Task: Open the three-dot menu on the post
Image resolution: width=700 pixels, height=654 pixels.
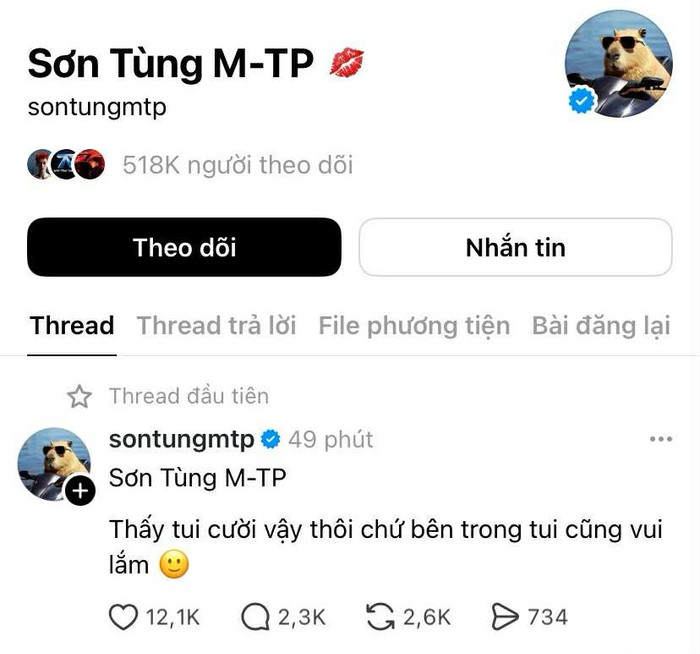Action: [661, 439]
